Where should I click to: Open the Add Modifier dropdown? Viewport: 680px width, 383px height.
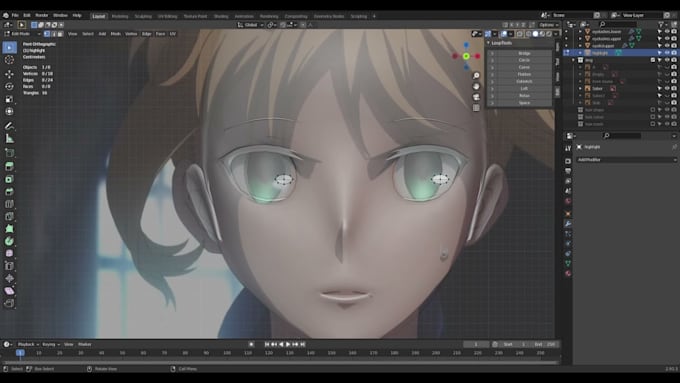(x=626, y=160)
